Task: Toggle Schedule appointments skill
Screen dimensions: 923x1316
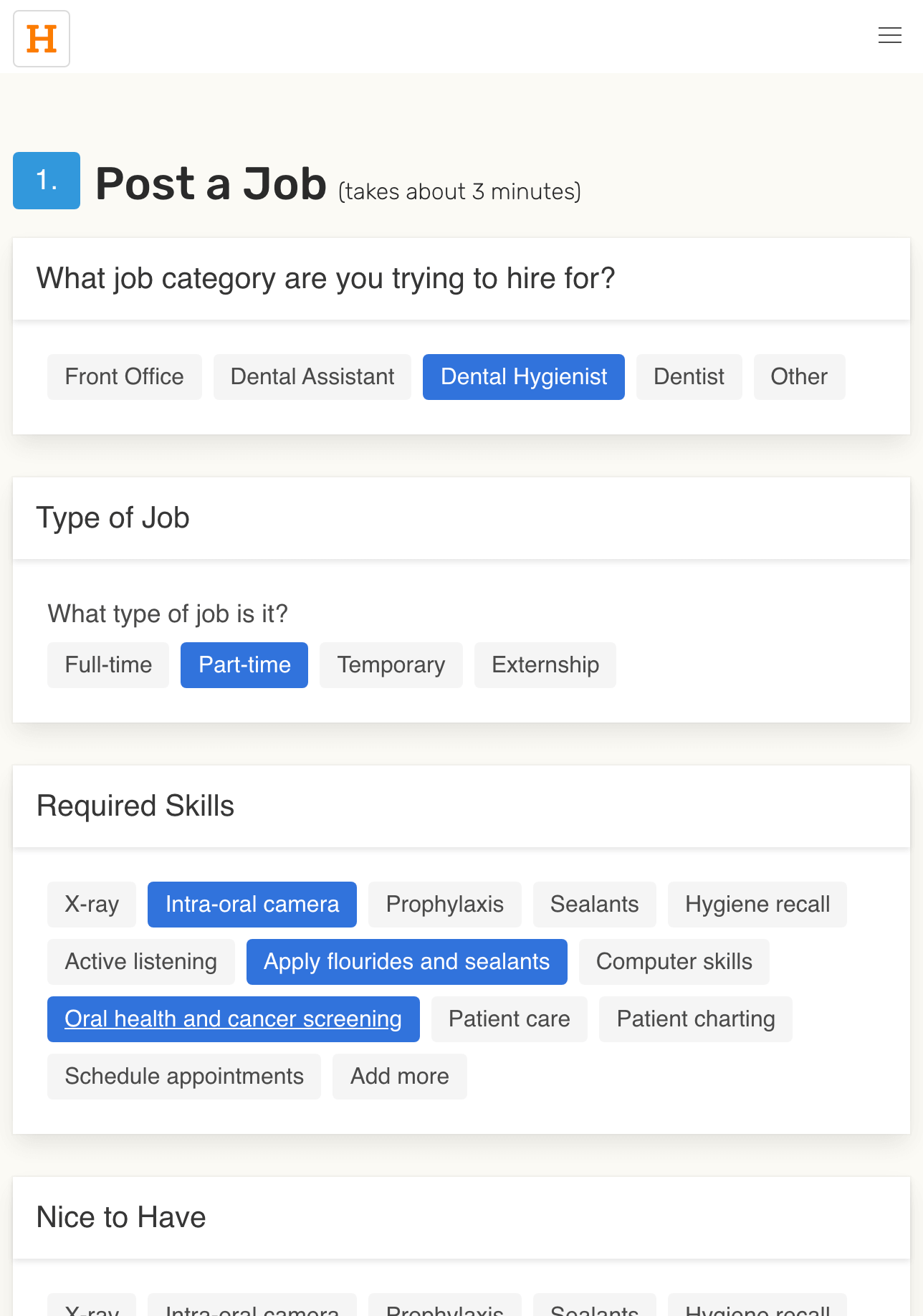Action: pyautogui.click(x=184, y=1077)
